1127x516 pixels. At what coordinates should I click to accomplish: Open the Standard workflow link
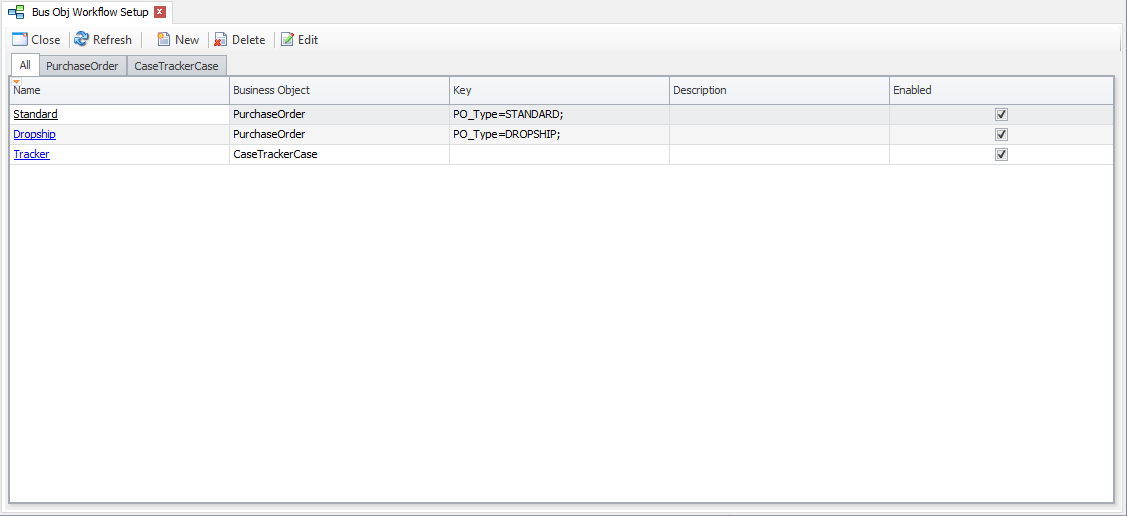(x=35, y=114)
